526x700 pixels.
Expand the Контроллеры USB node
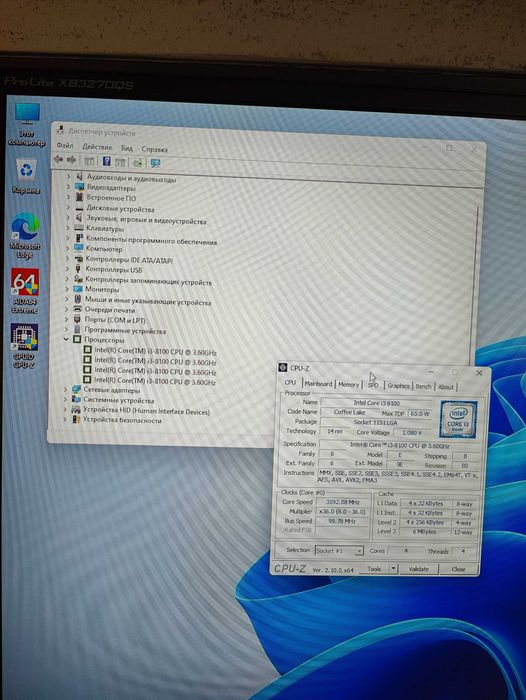67,269
